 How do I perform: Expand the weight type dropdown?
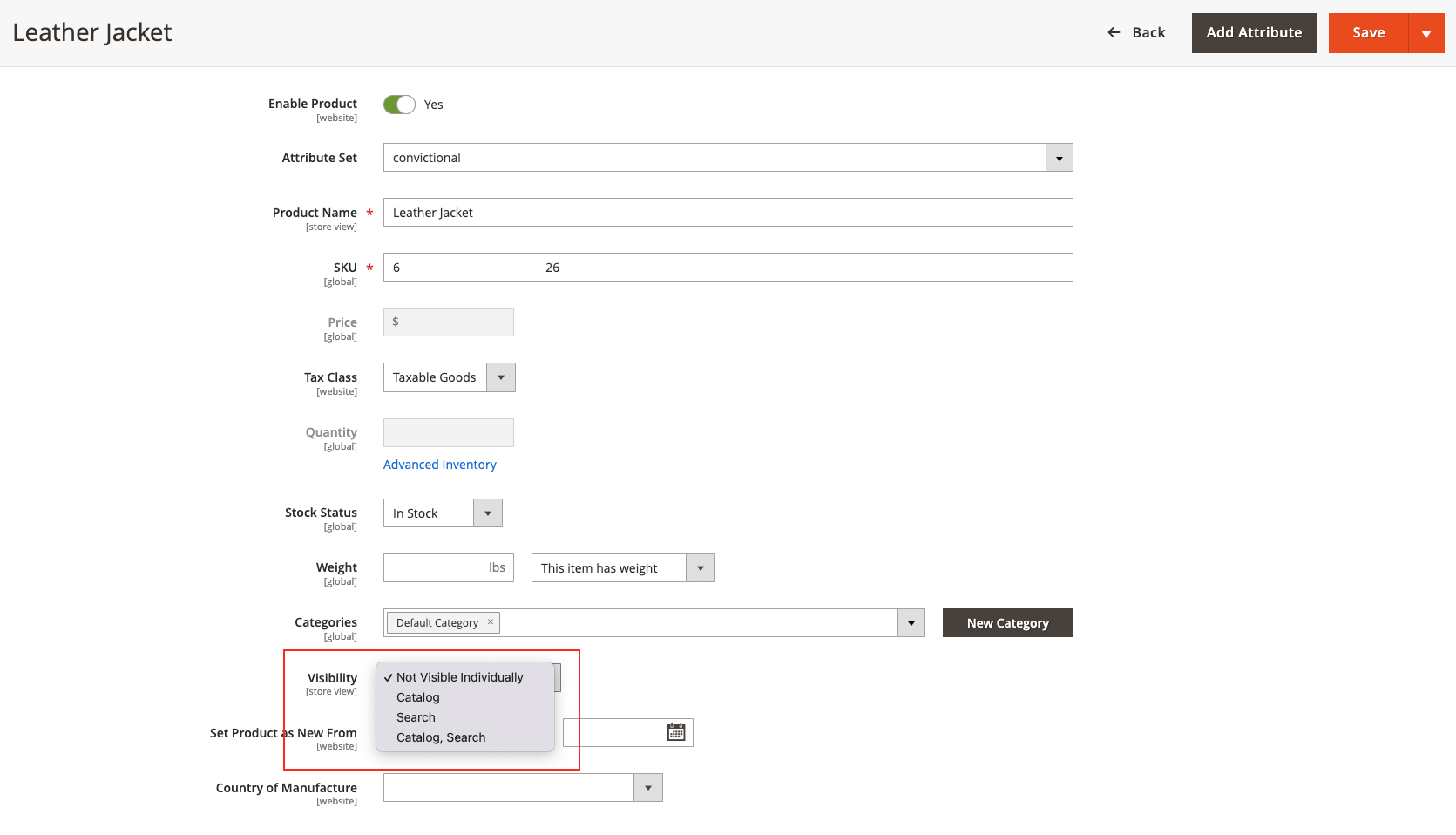pyautogui.click(x=700, y=568)
